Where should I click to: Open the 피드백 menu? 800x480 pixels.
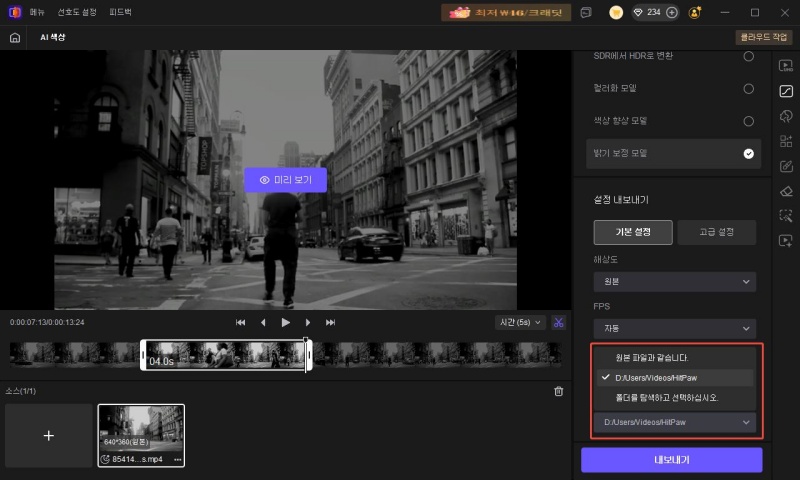120,12
